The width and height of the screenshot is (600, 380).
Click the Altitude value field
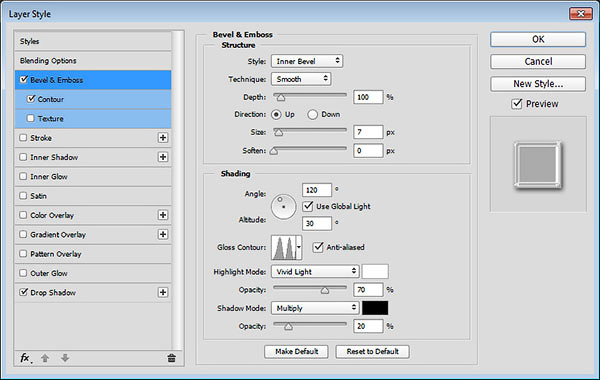tap(317, 223)
